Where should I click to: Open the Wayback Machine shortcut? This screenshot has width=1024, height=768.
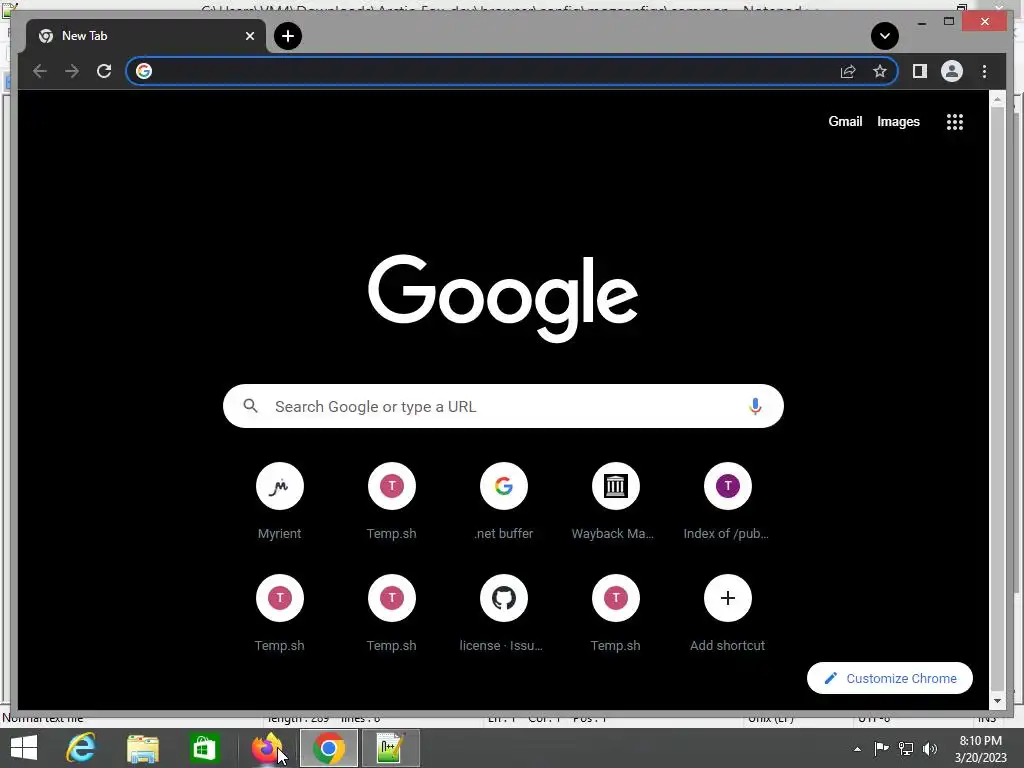coord(615,502)
